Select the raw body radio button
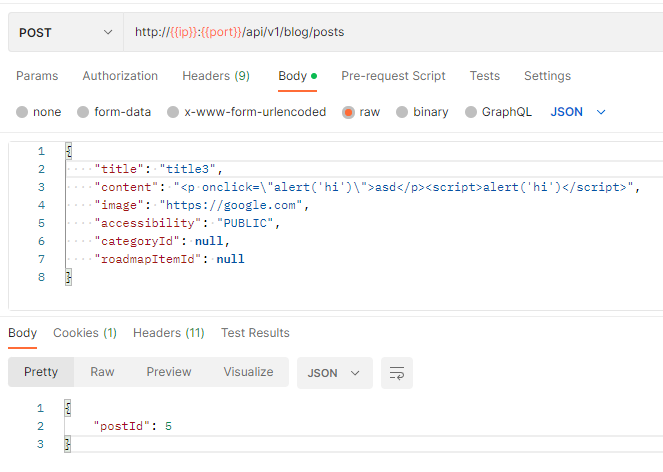 click(x=348, y=112)
